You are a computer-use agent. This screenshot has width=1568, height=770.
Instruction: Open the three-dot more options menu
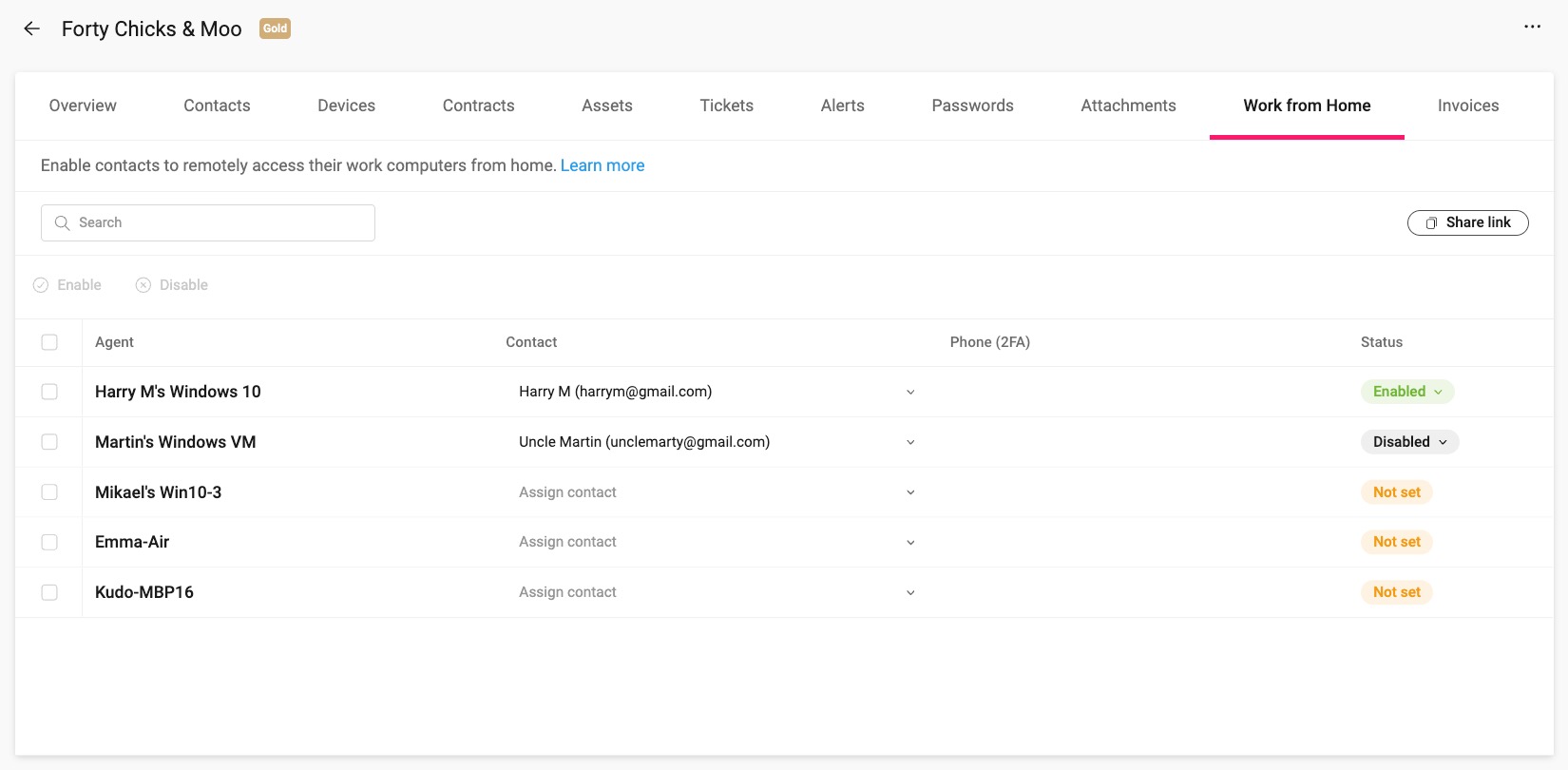(1532, 27)
